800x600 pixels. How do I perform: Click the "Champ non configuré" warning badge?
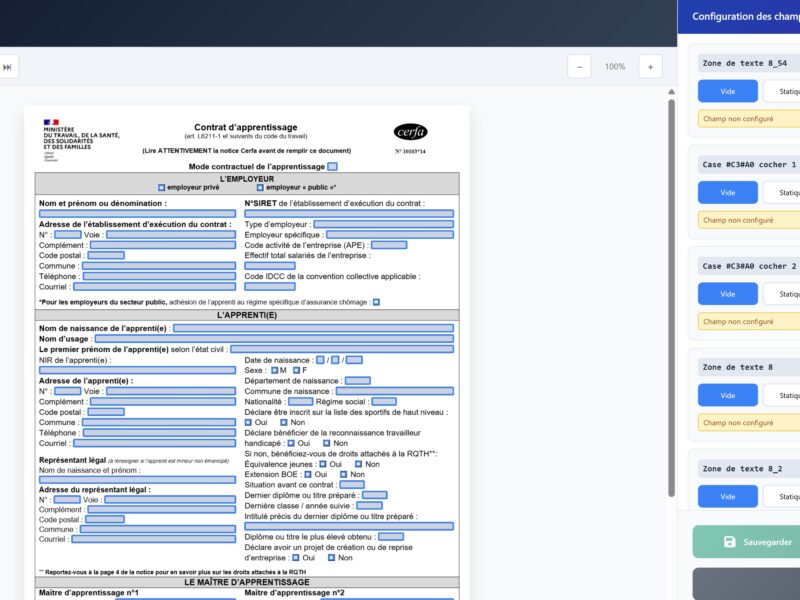(x=742, y=120)
